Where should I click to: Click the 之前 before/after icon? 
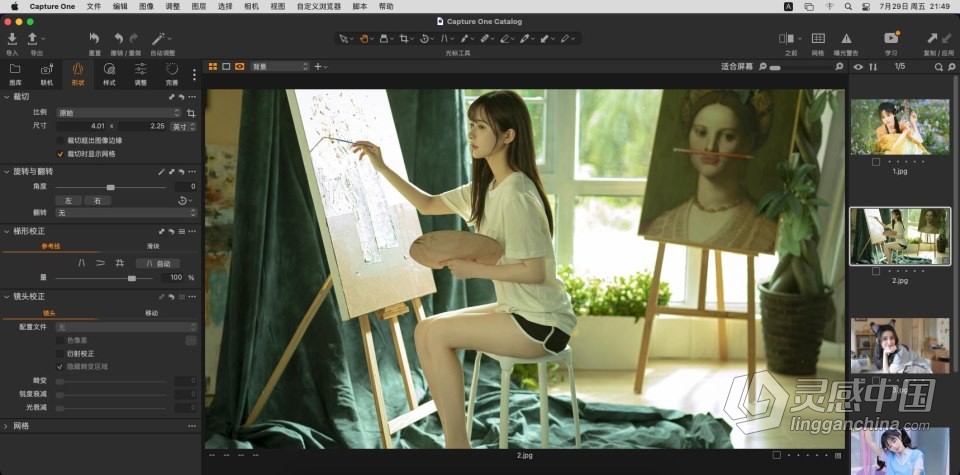[787, 39]
